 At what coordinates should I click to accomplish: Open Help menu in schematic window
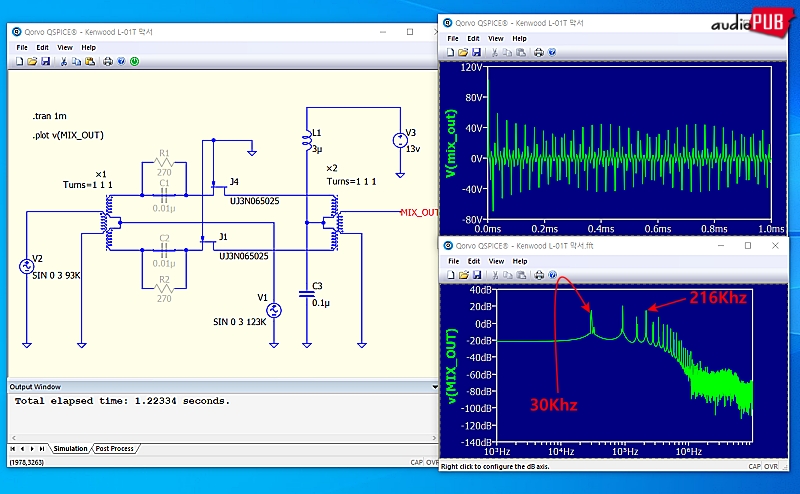click(88, 47)
